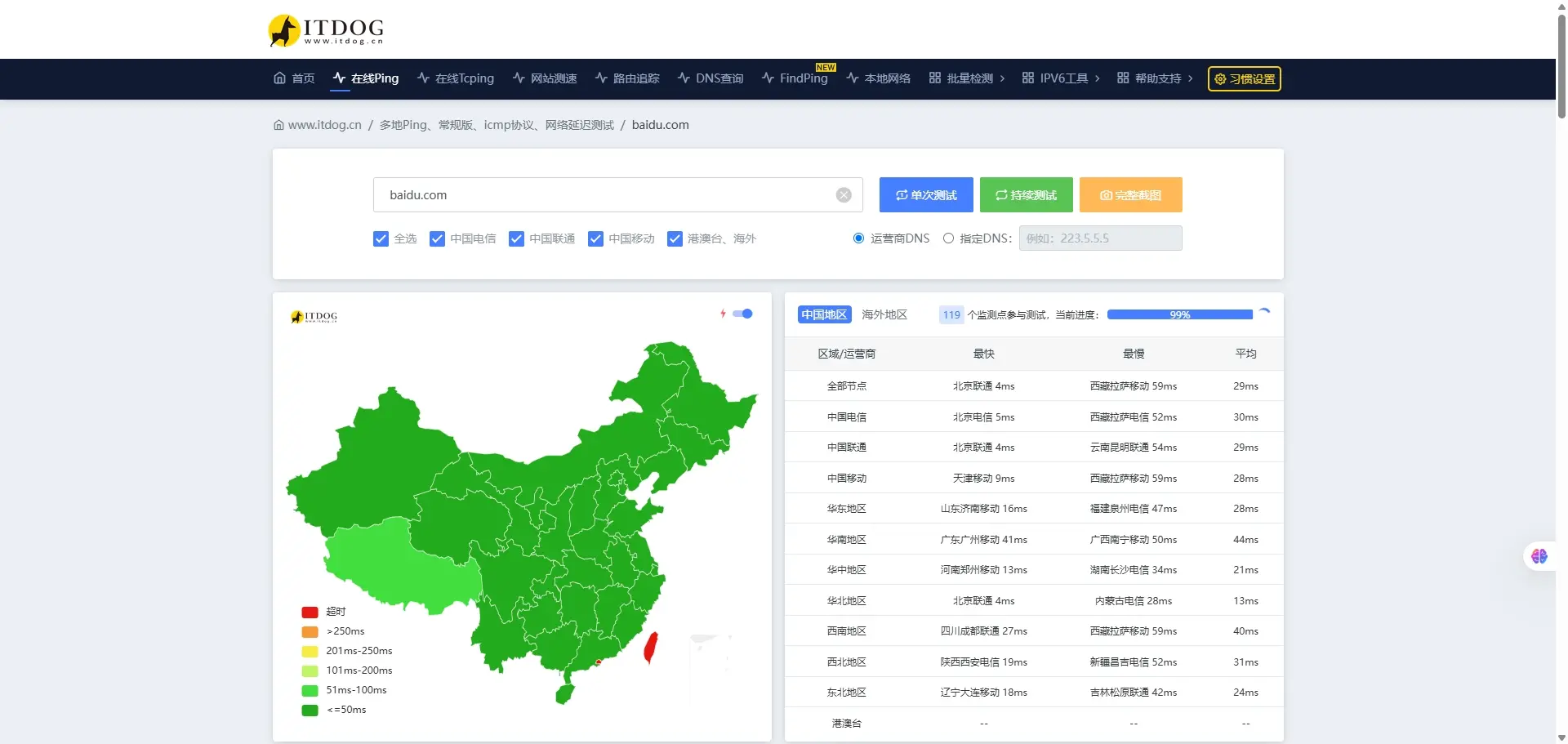Click the floating assistant icon on the right edge
Screen dimensions: 1568x744
pyautogui.click(x=1540, y=556)
